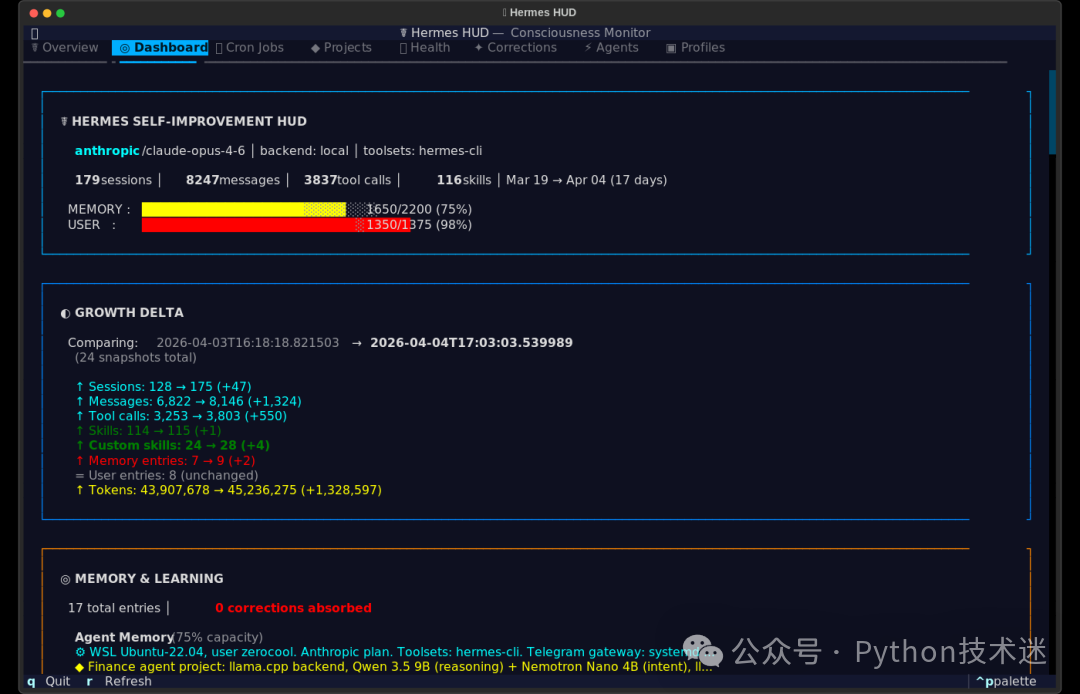Select the Overview trident icon

35,47
